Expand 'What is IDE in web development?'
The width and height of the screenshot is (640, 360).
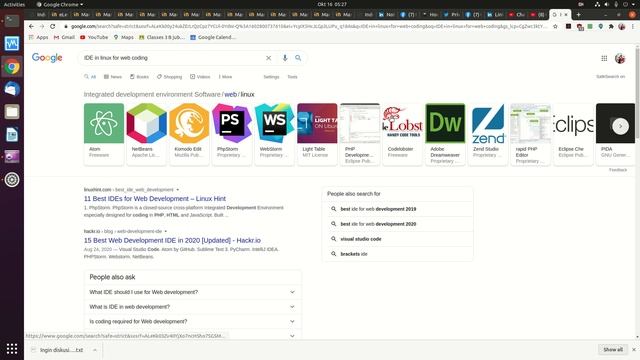point(192,307)
